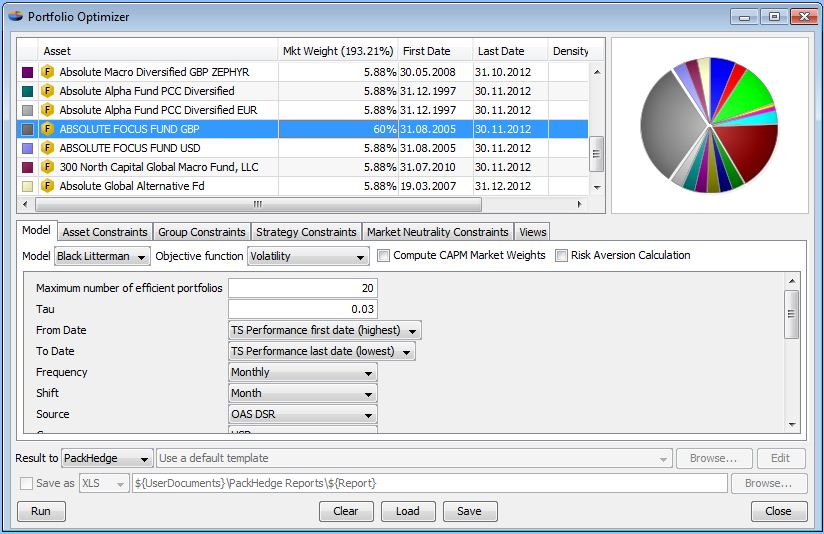Viewport: 824px width, 534px height.
Task: Click the Run button
Action: point(41,511)
